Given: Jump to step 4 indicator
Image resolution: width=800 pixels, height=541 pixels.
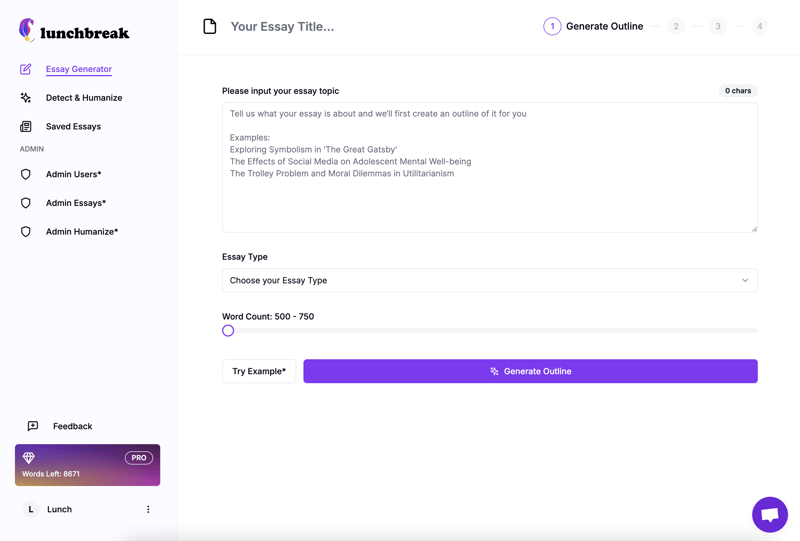Looking at the screenshot, I should 760,27.
